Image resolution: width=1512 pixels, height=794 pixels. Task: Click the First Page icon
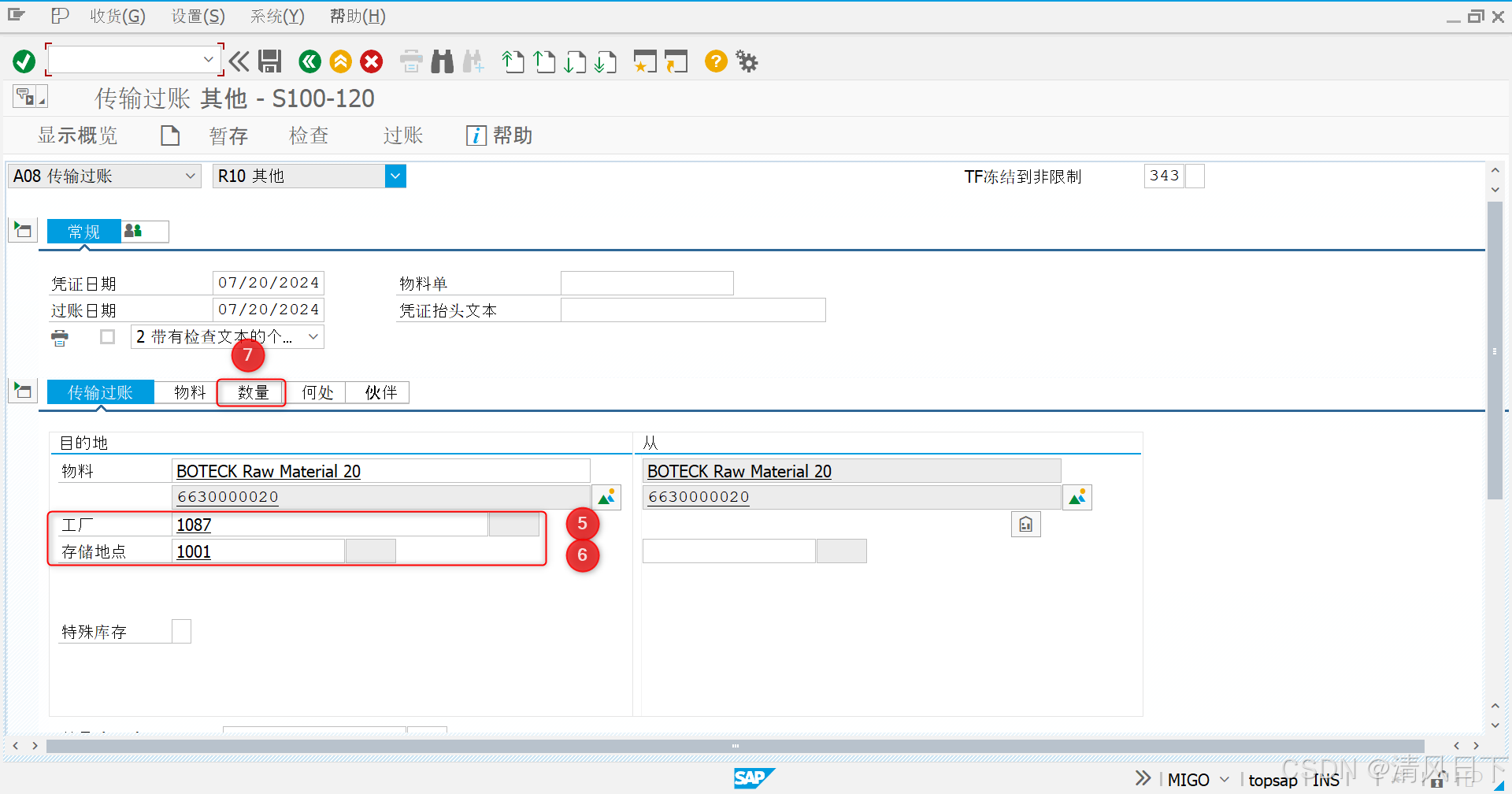(x=513, y=61)
